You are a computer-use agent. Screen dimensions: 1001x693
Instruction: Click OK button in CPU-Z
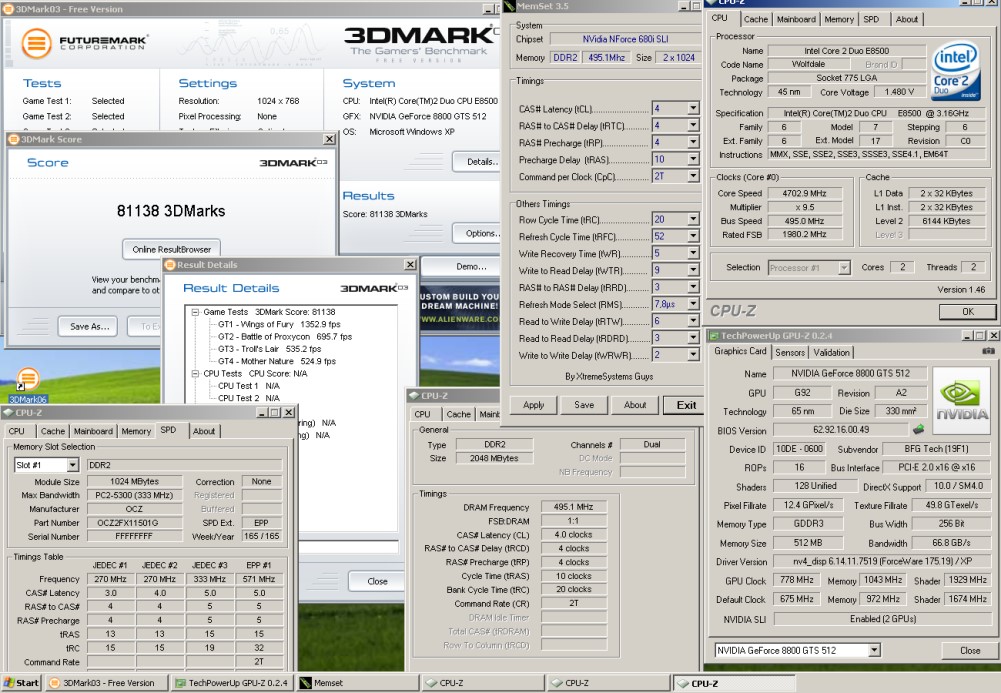(967, 311)
